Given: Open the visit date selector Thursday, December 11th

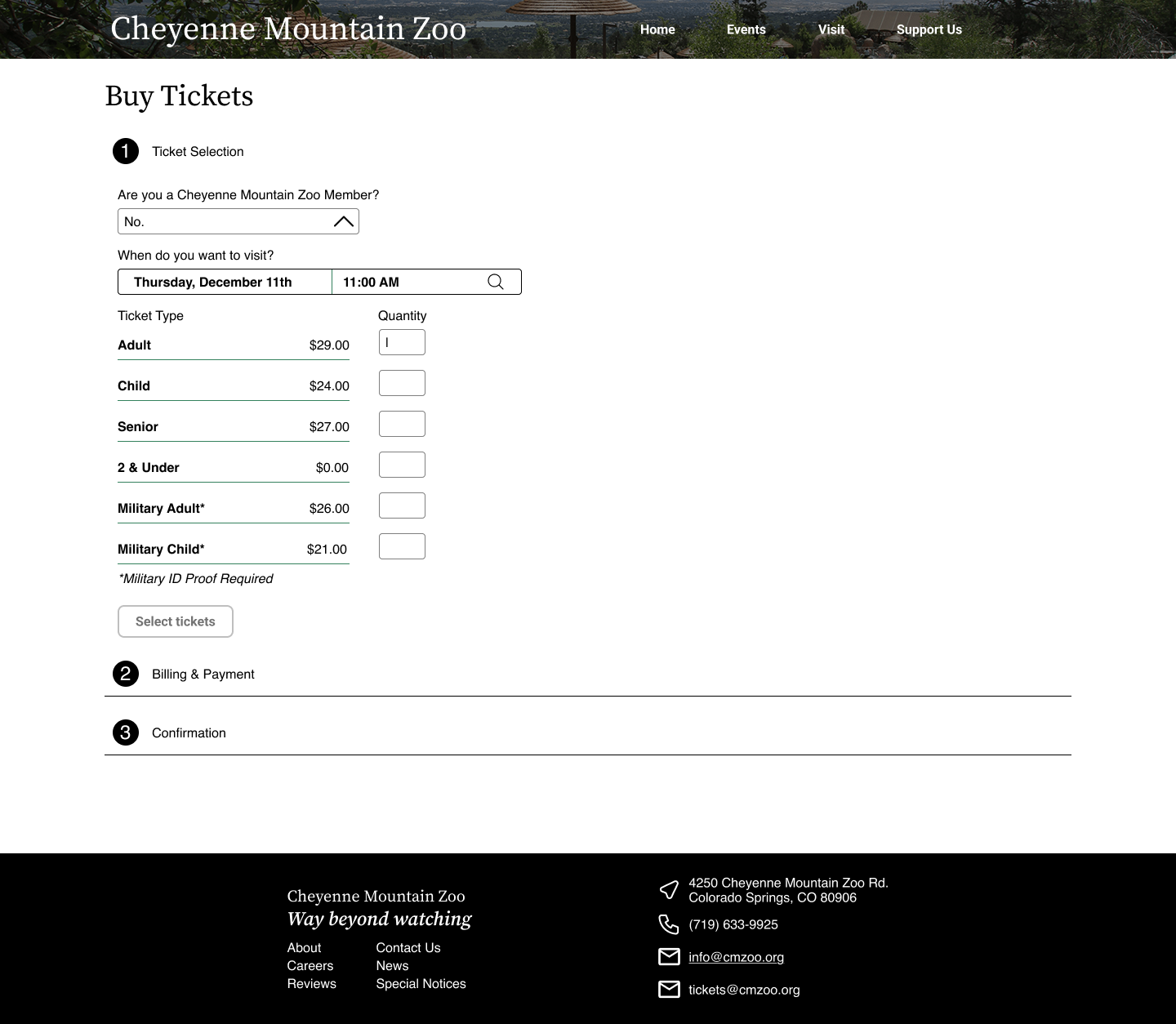Looking at the screenshot, I should coord(225,282).
